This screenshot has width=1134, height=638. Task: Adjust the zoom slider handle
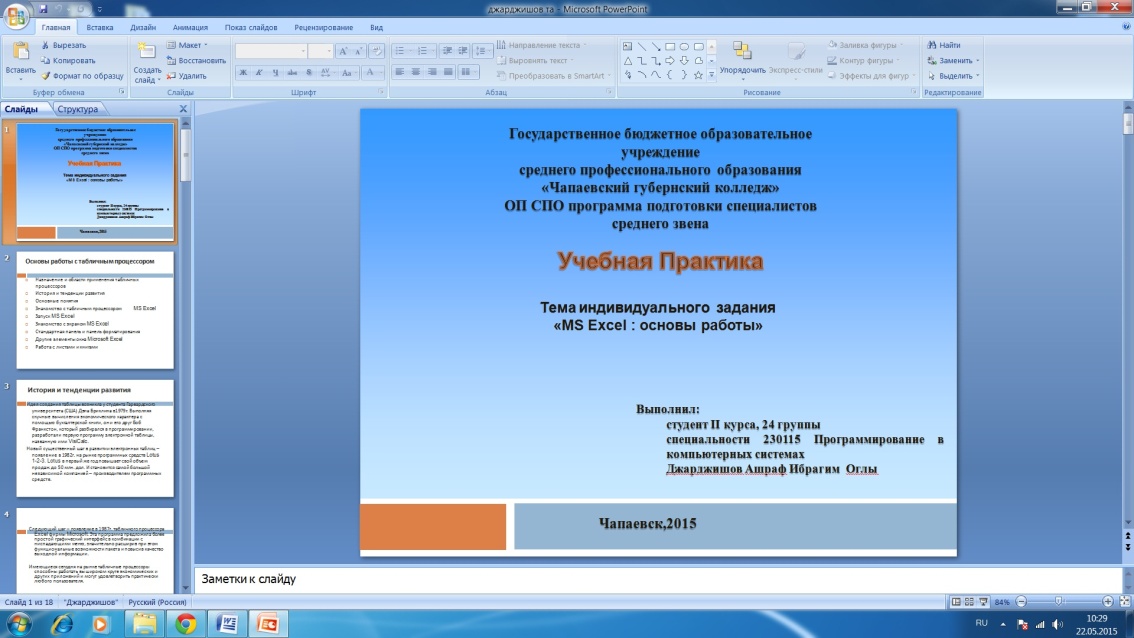tap(1058, 602)
